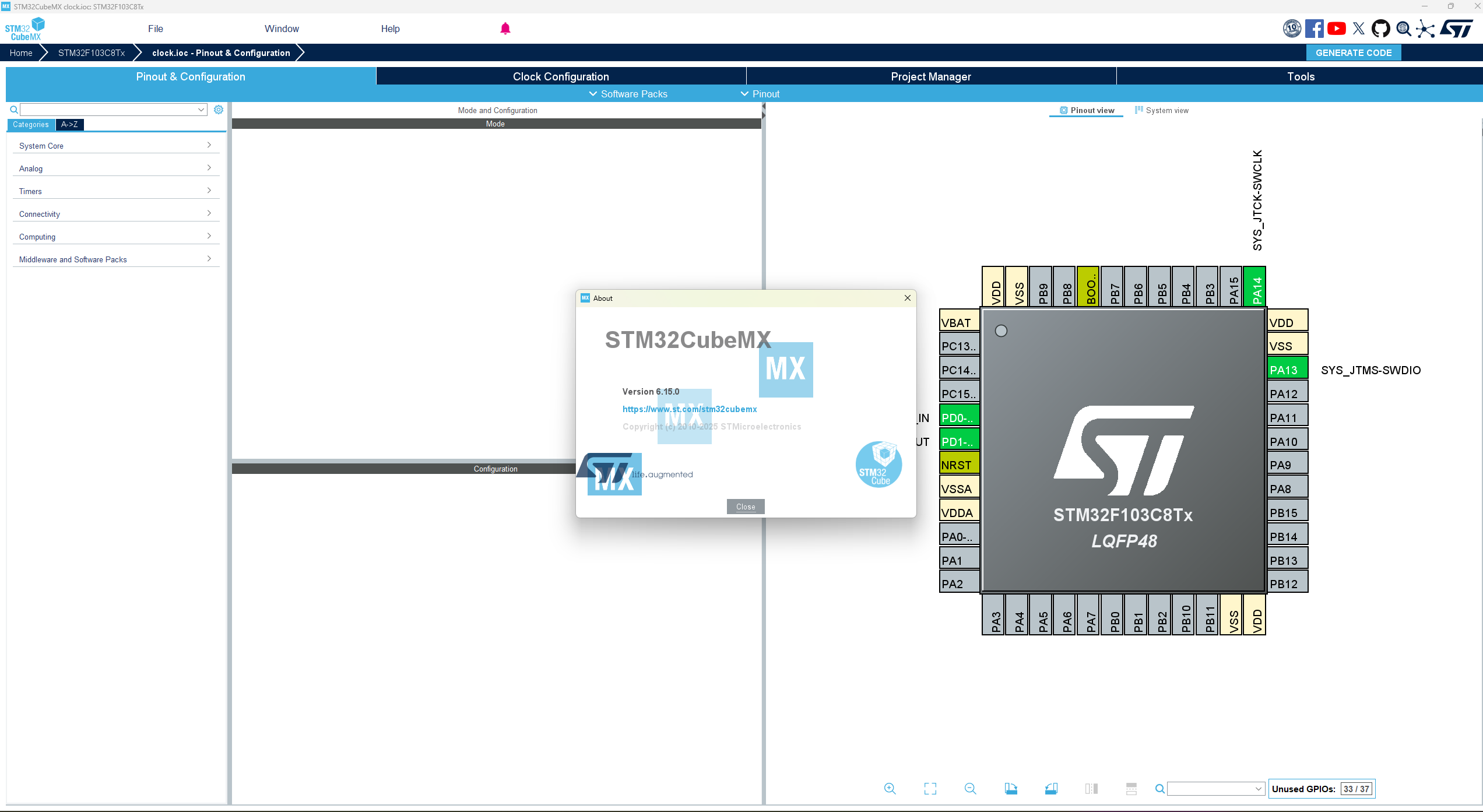The image size is (1483, 812).
Task: Open the notification bell
Action: coord(505,29)
